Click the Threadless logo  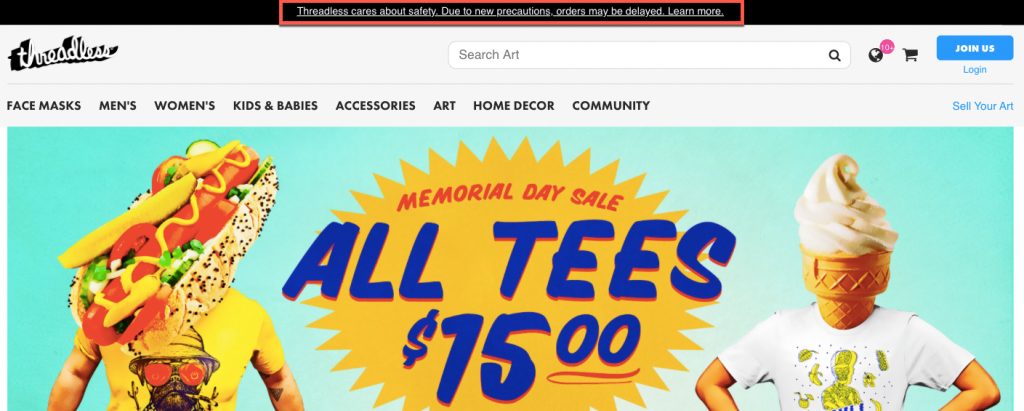coord(63,54)
